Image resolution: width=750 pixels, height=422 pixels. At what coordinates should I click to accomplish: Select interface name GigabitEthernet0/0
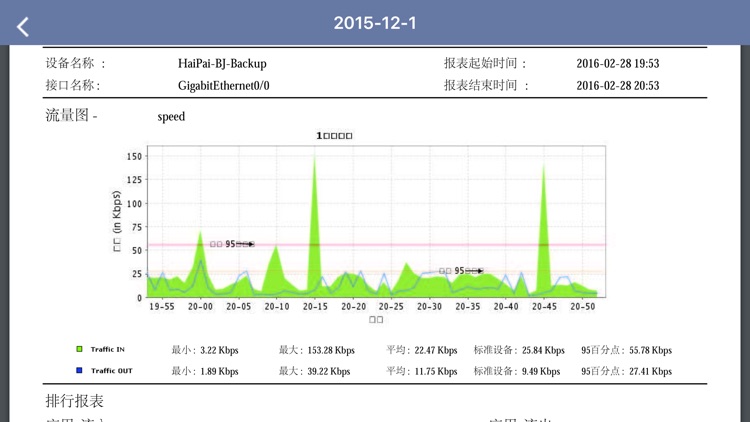223,86
